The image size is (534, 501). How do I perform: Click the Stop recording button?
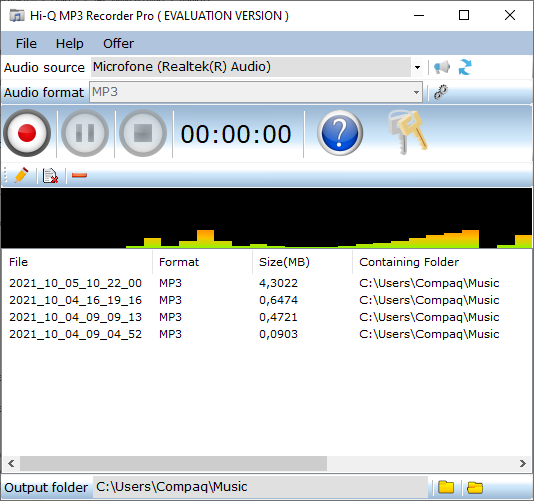[x=143, y=133]
